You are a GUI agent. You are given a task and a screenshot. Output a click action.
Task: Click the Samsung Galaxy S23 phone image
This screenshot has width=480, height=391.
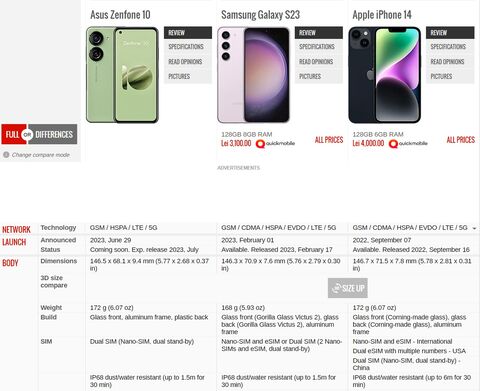click(x=253, y=75)
